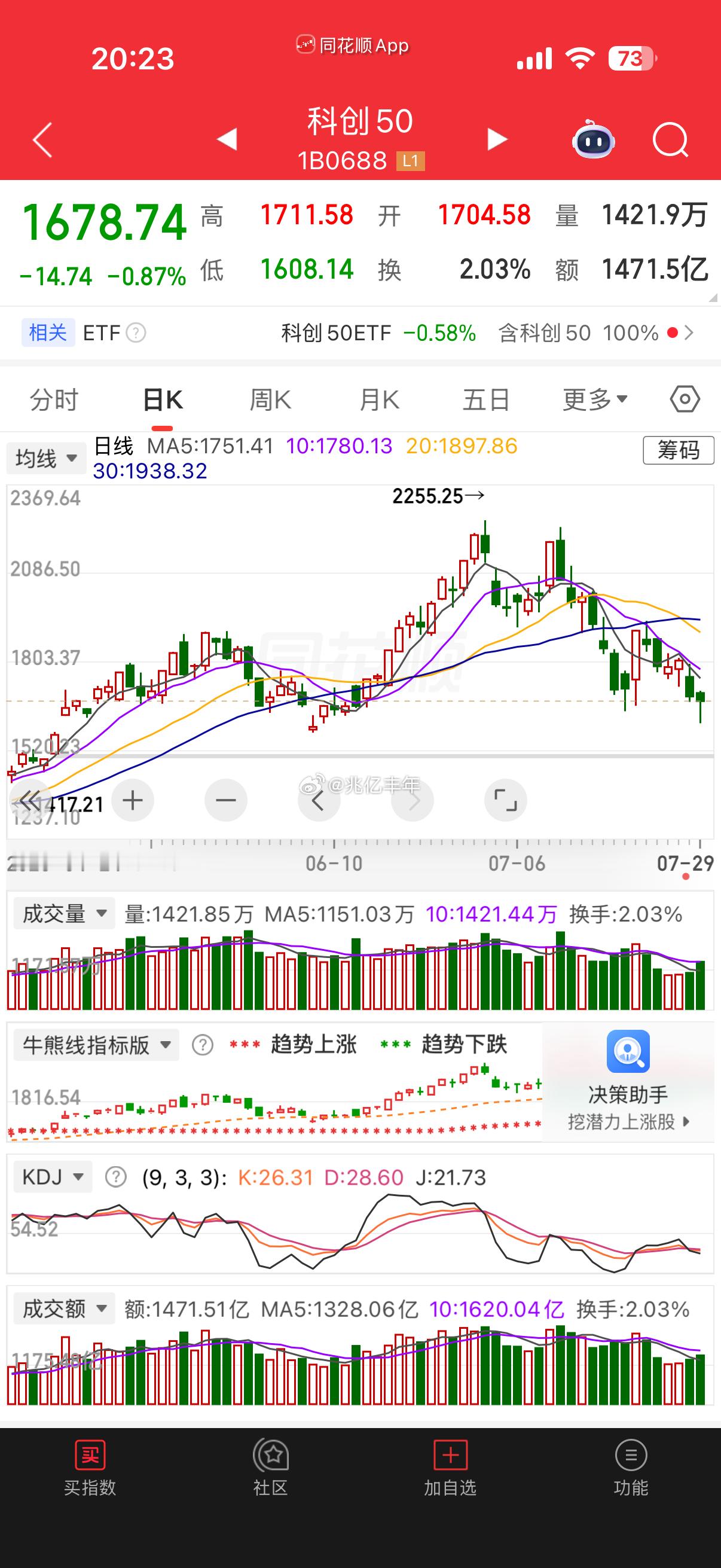Tap the K:26.31 value

pyautogui.click(x=276, y=1177)
